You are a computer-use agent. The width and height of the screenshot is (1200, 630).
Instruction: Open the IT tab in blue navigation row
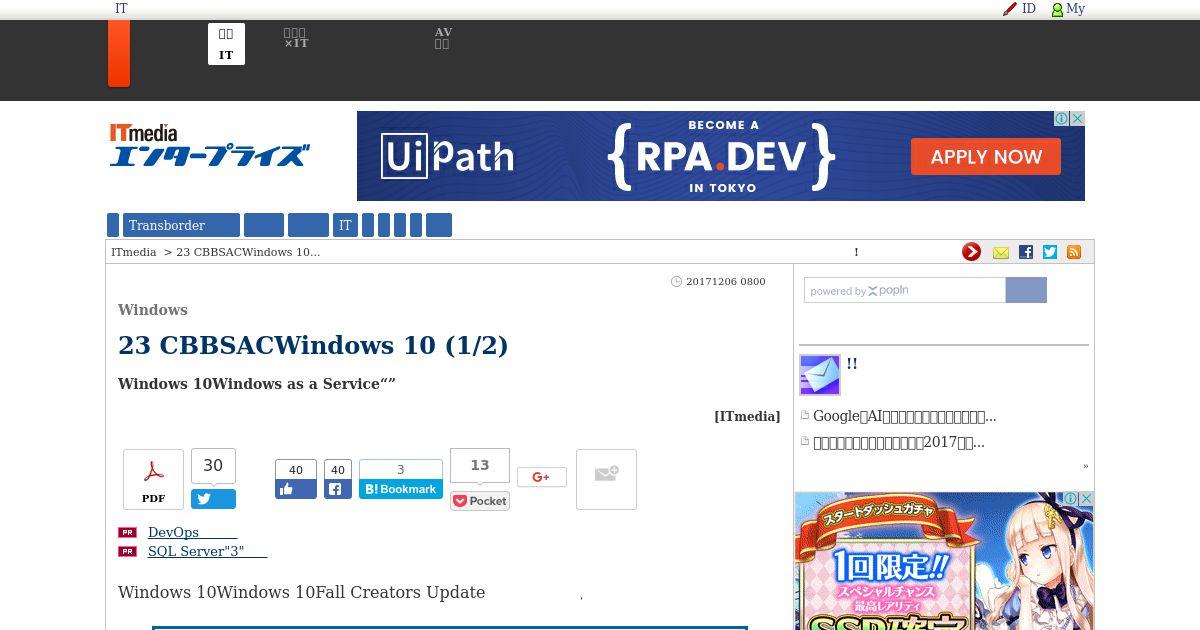(x=345, y=225)
